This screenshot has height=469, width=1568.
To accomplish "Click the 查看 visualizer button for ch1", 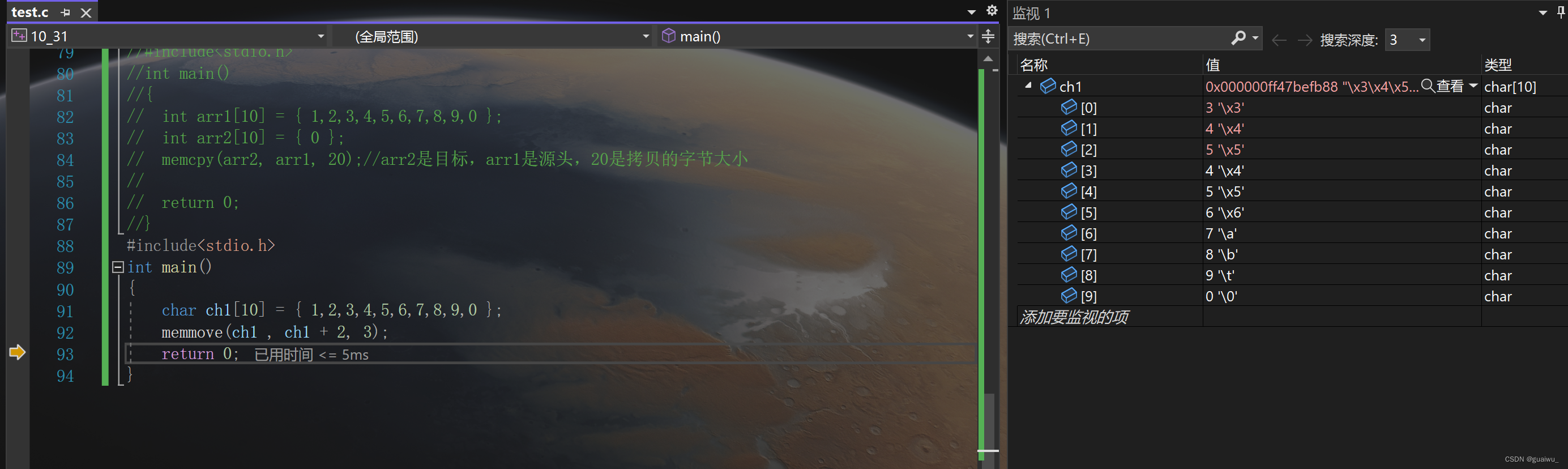I will (1442, 87).
